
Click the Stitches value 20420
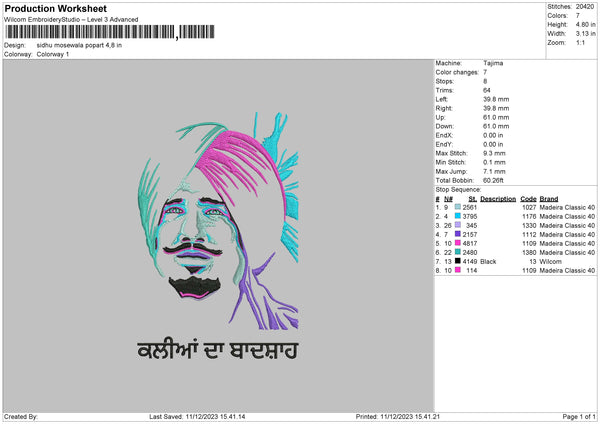tap(585, 7)
